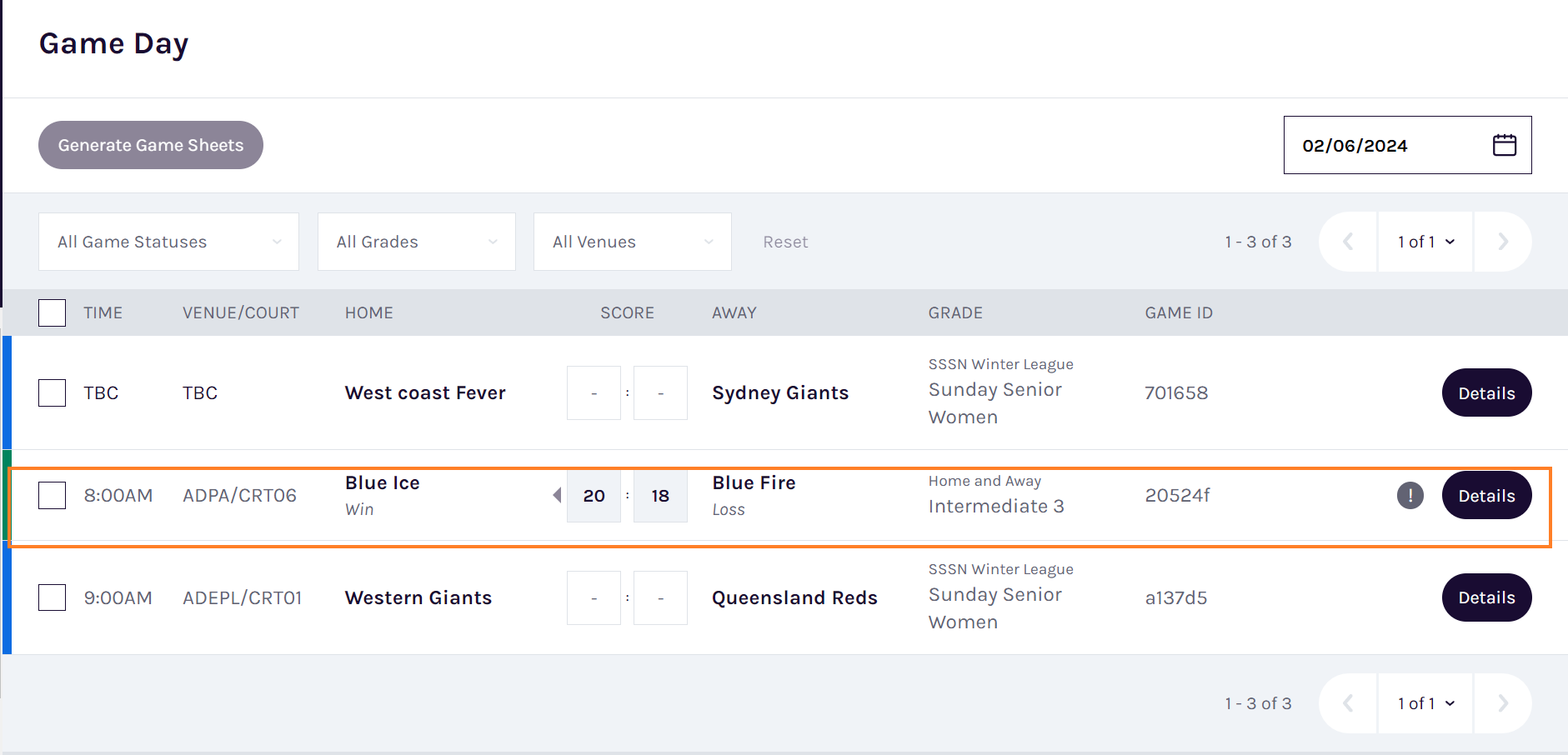The width and height of the screenshot is (1568, 755).
Task: Click the next page arrow in bottom pagination
Action: [1502, 702]
